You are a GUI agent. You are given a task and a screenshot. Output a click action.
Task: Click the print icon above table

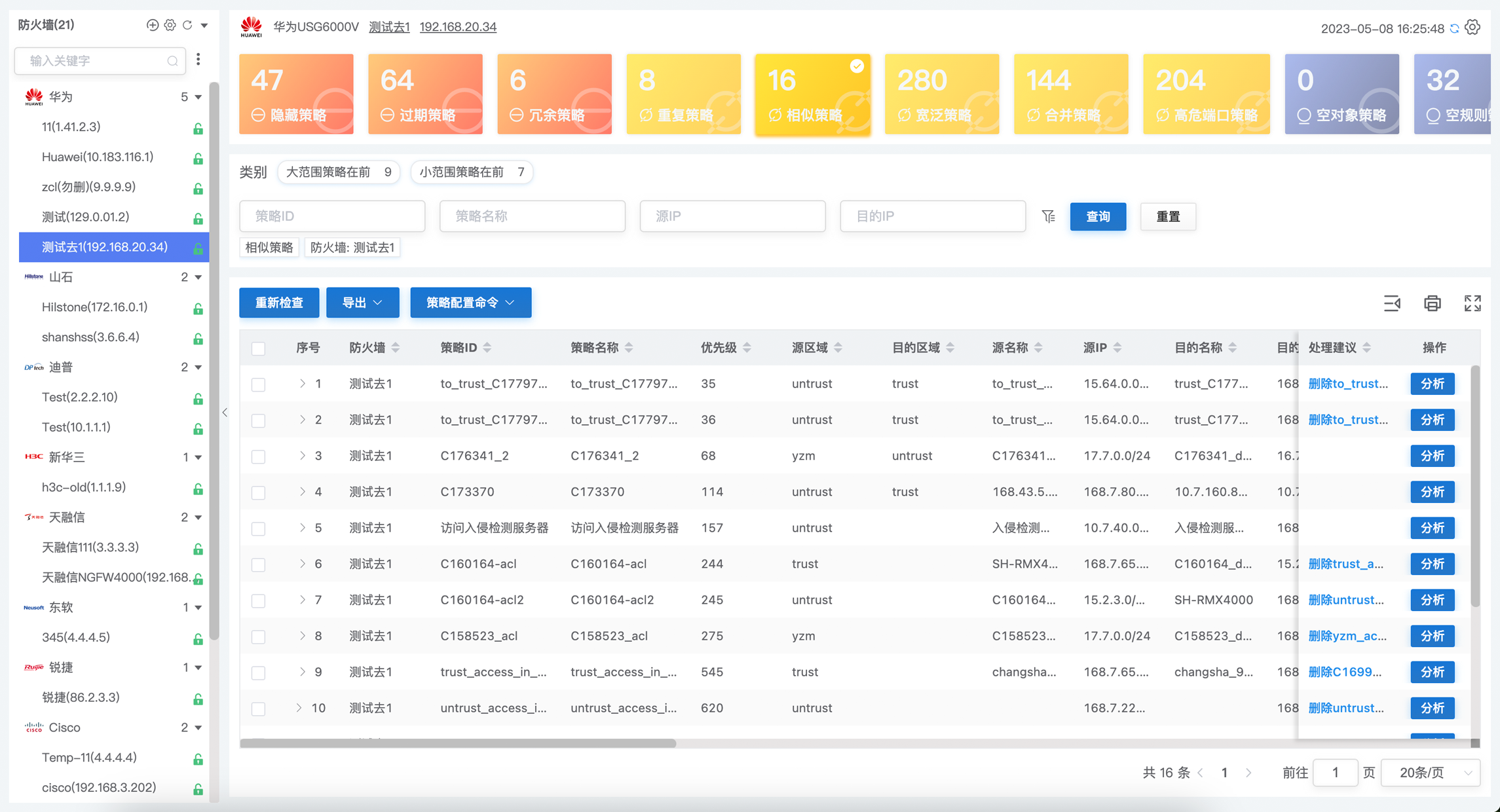click(1433, 303)
